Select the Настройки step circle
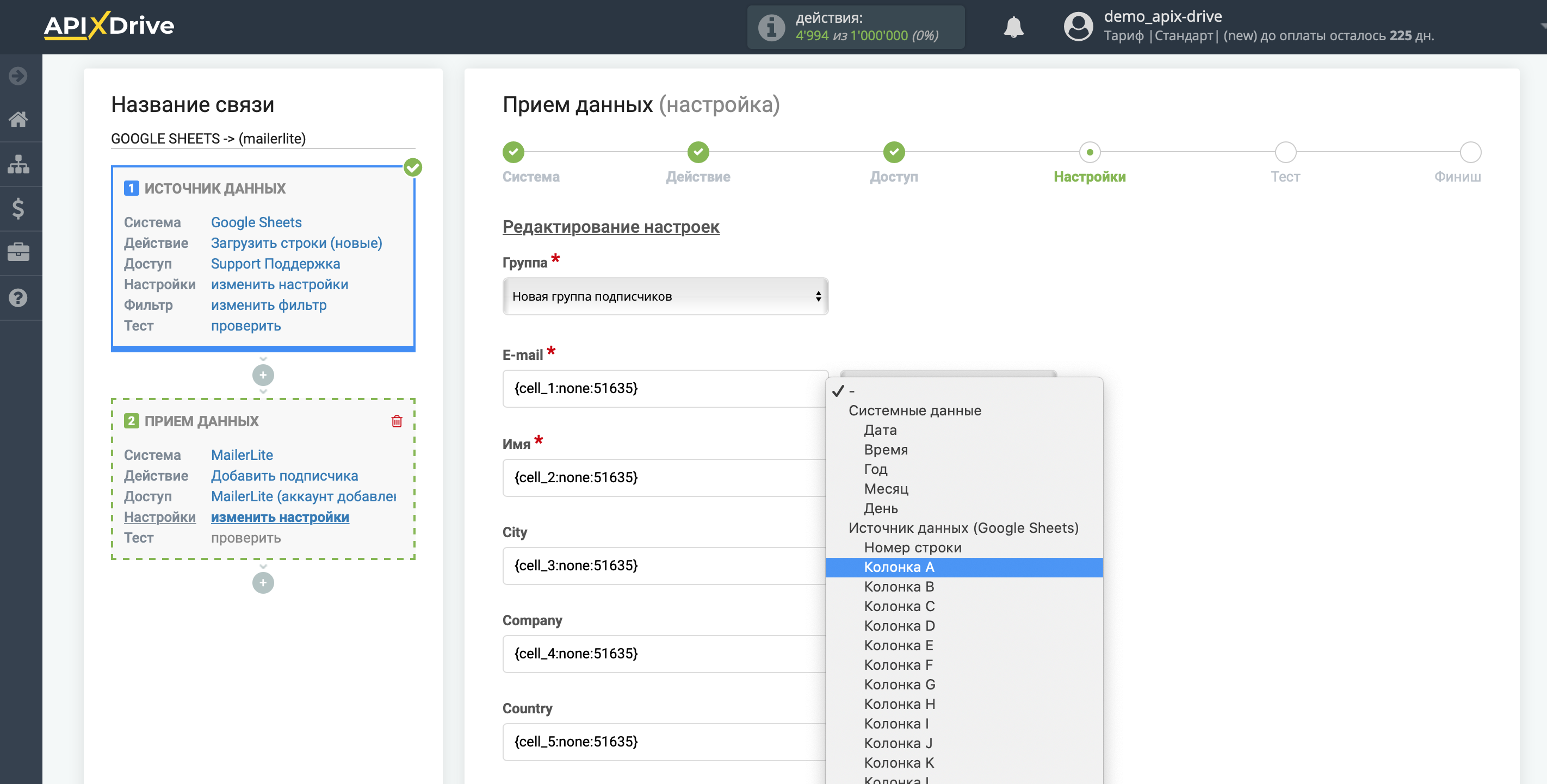 coord(1090,152)
